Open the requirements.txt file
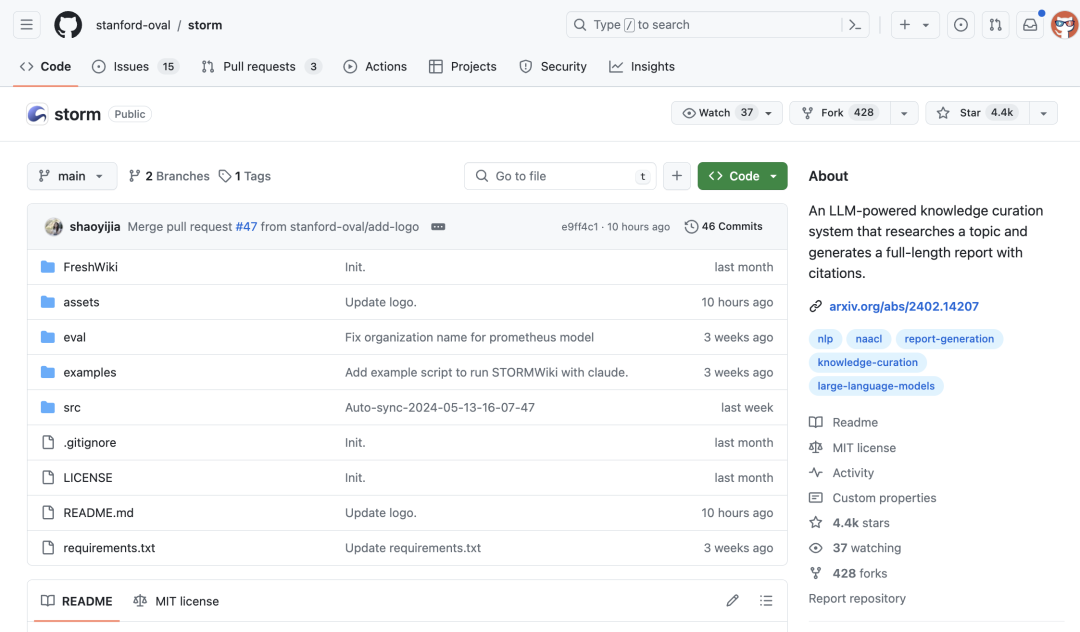This screenshot has height=632, width=1080. pos(109,548)
